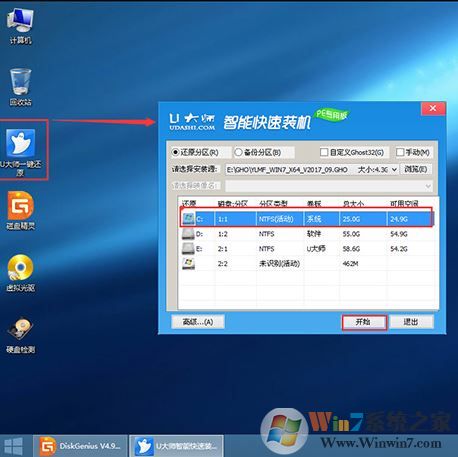The height and width of the screenshot is (457, 458).
Task: Click the Windows Start button
Action: pyautogui.click(x=14, y=446)
